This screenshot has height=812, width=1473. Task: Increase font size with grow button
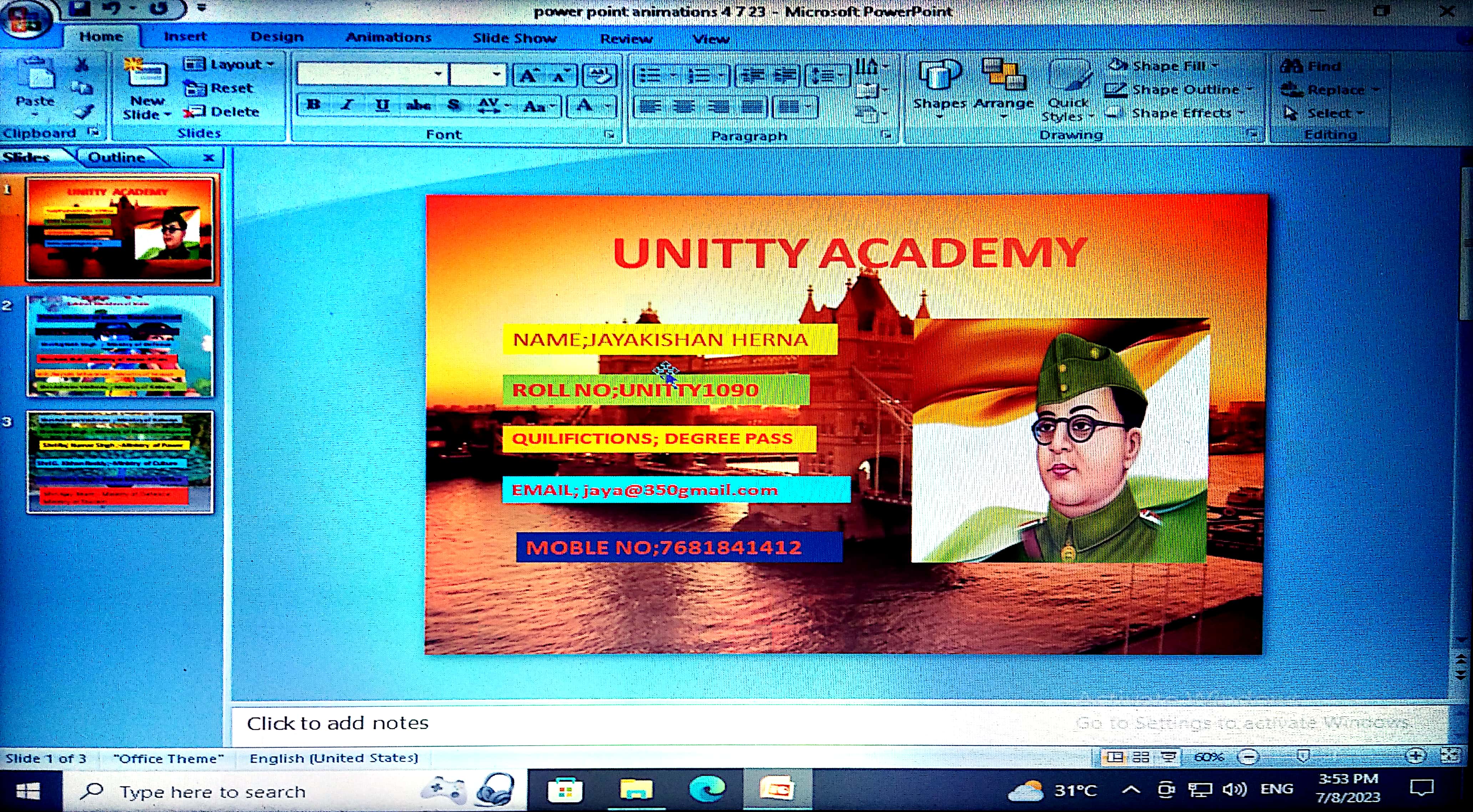(528, 76)
